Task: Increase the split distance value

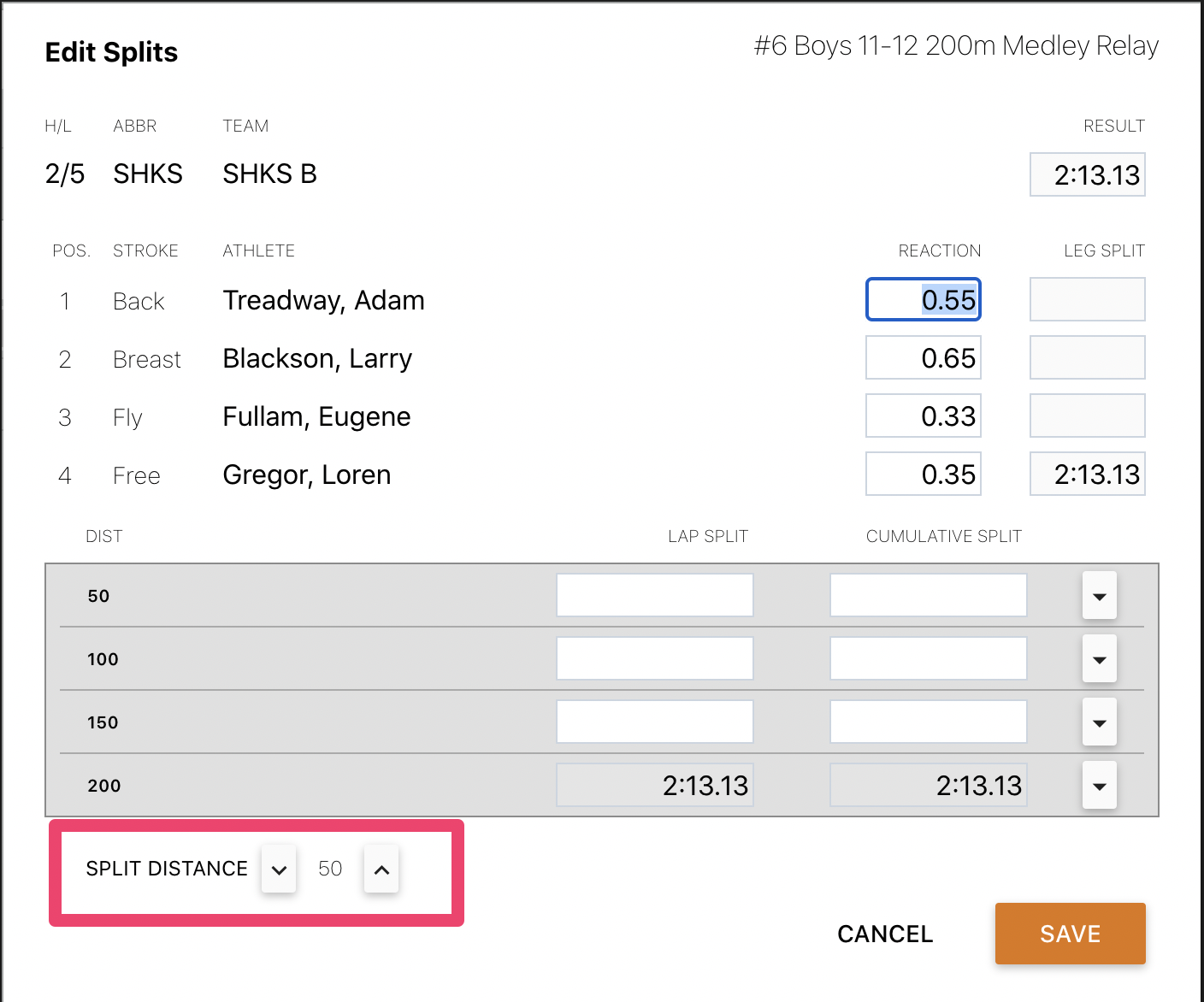Action: coord(381,869)
